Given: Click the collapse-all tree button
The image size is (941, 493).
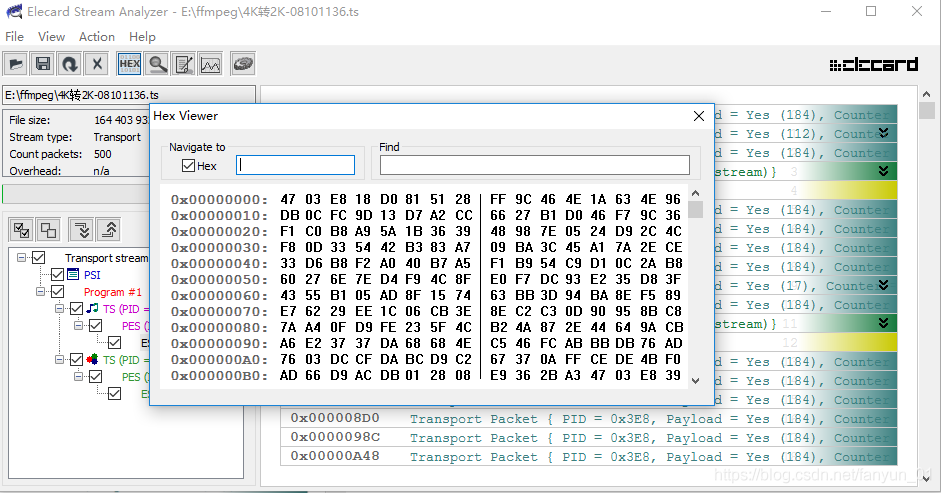Looking at the screenshot, I should [109, 229].
